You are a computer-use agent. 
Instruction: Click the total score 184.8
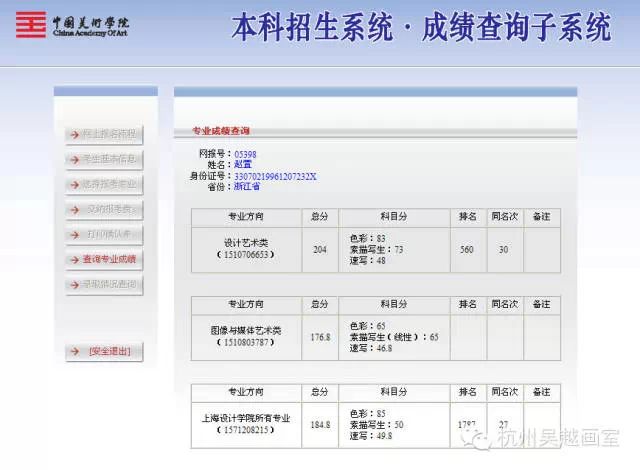[320, 425]
